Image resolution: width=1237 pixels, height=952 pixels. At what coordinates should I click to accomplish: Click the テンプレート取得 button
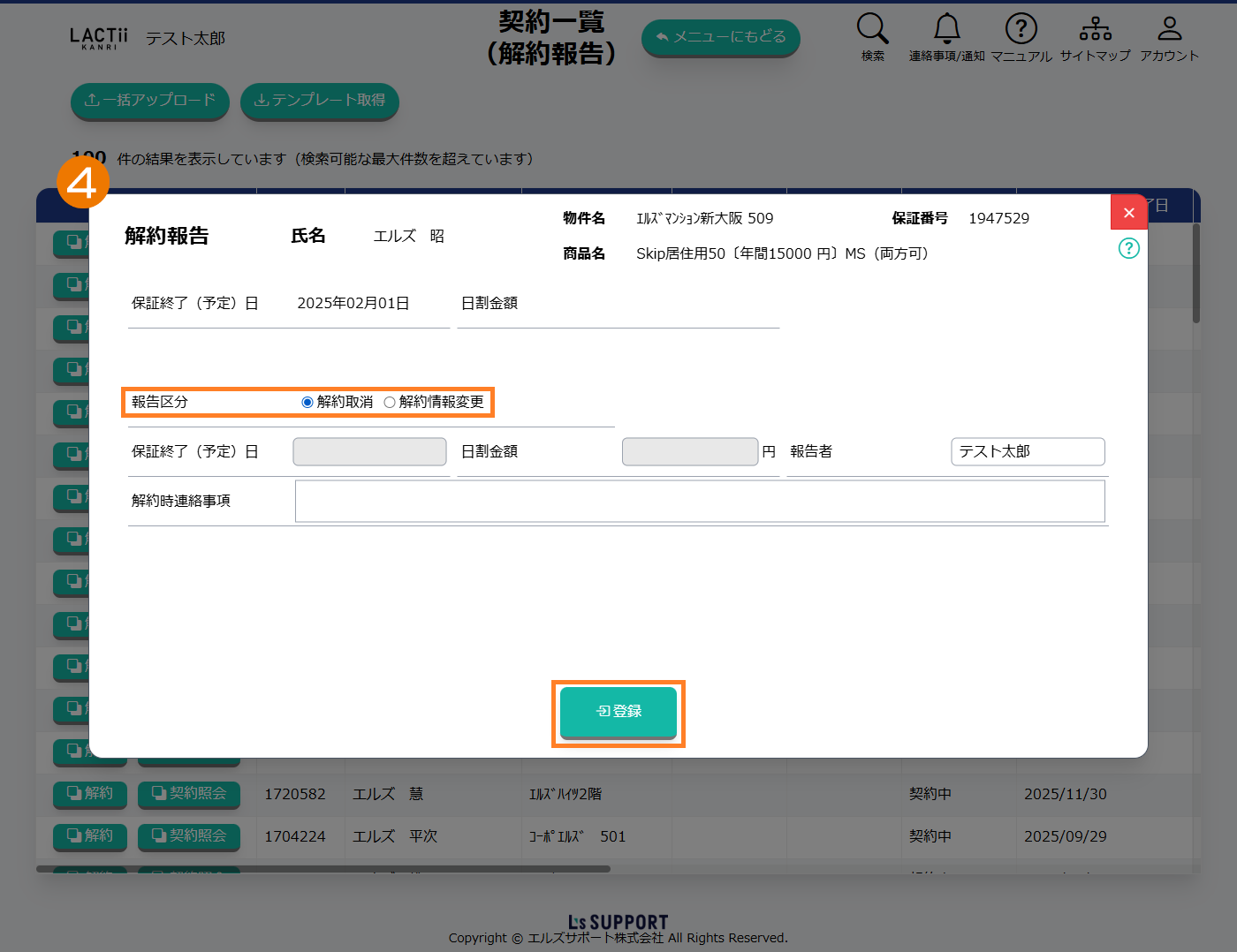click(320, 101)
